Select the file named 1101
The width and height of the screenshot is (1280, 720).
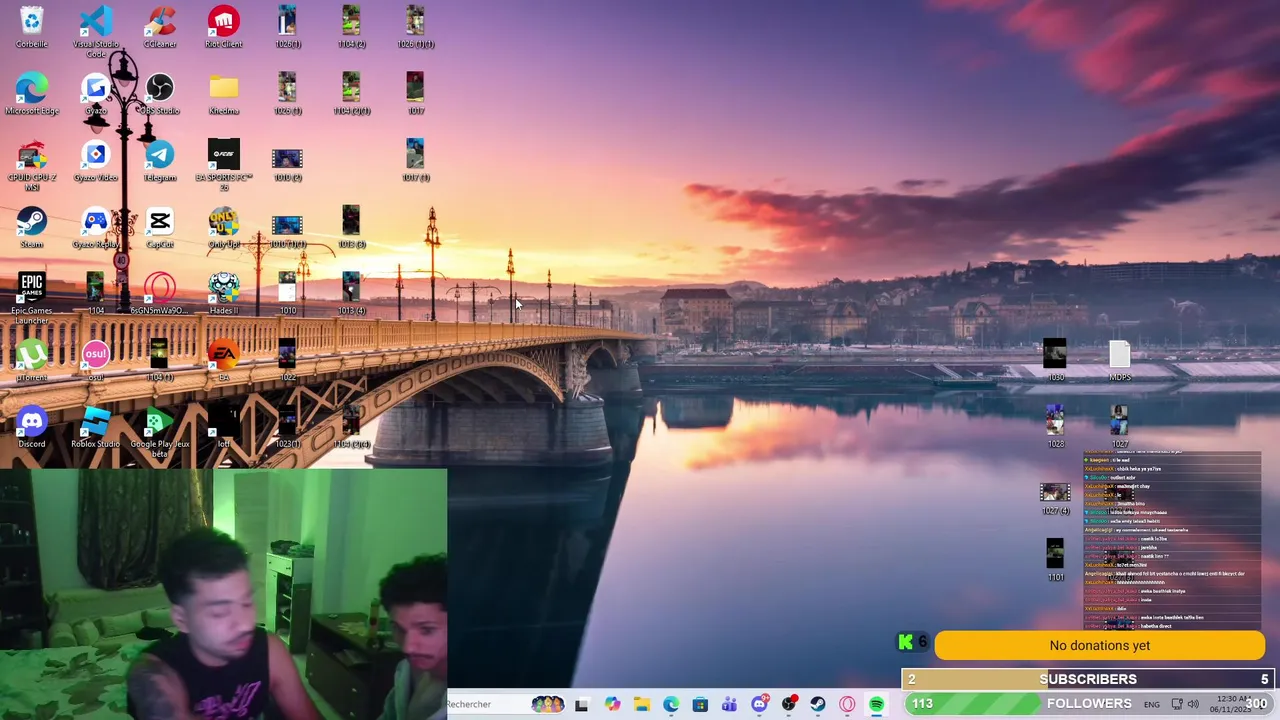[1055, 560]
